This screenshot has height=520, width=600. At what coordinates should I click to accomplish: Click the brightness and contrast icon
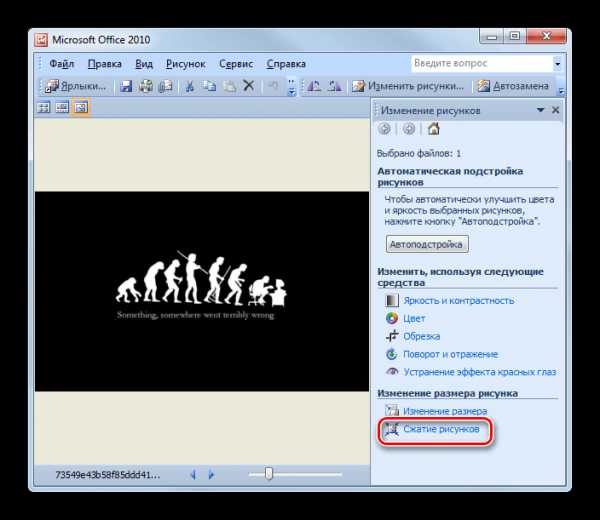(x=392, y=300)
